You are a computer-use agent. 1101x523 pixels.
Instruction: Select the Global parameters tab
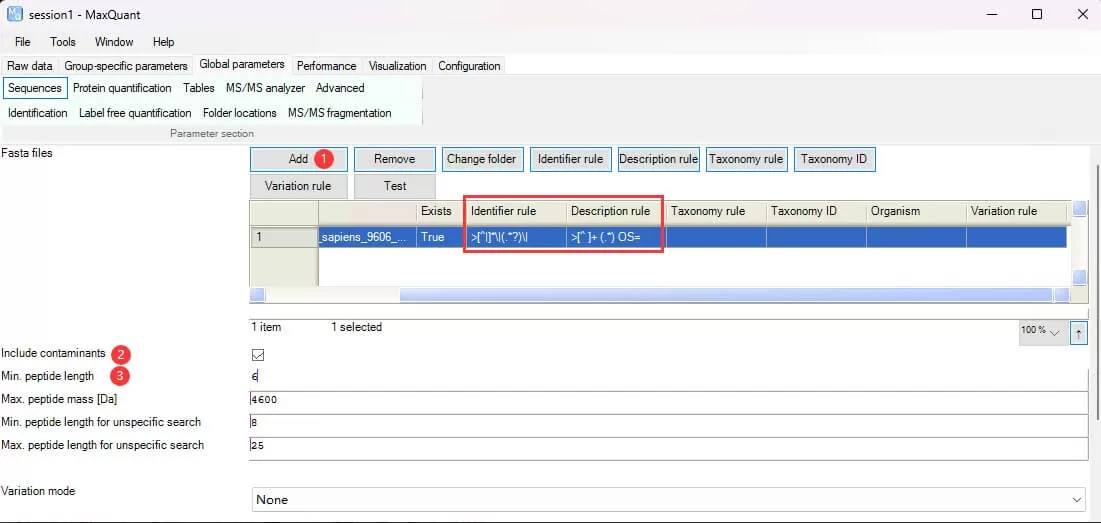[242, 65]
